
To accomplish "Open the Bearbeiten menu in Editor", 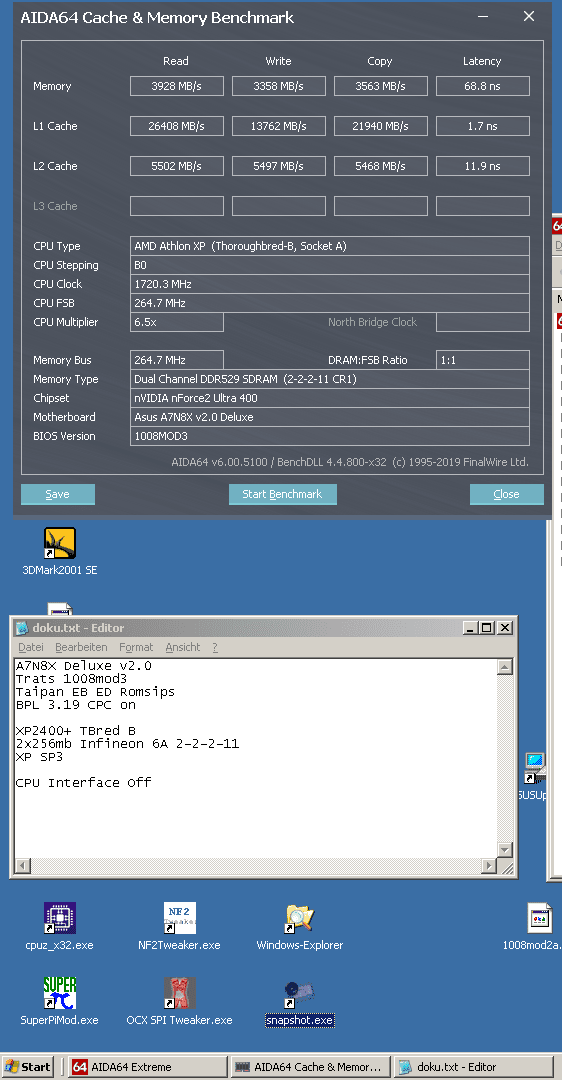I will (81, 647).
